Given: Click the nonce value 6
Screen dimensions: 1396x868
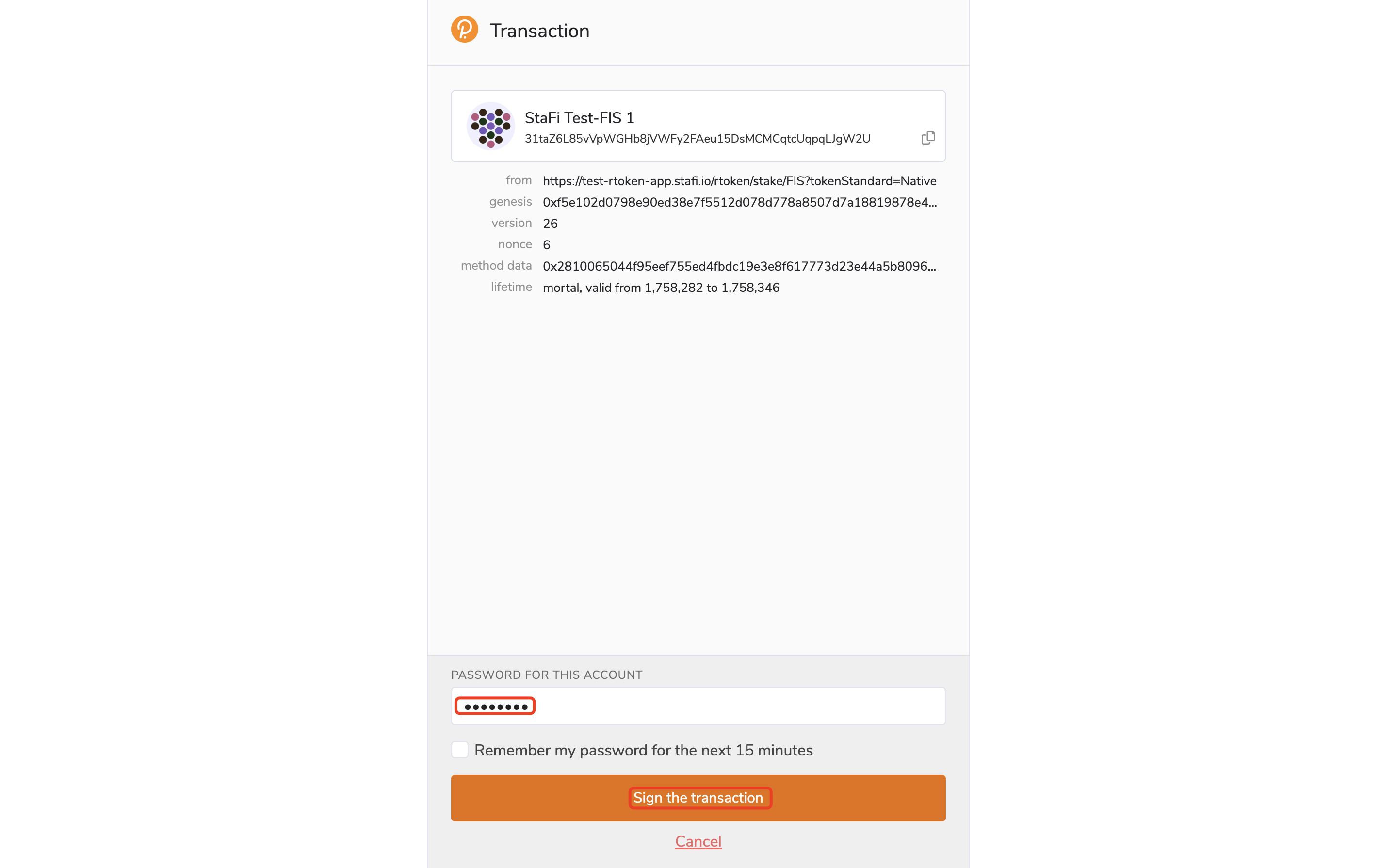Looking at the screenshot, I should point(546,245).
